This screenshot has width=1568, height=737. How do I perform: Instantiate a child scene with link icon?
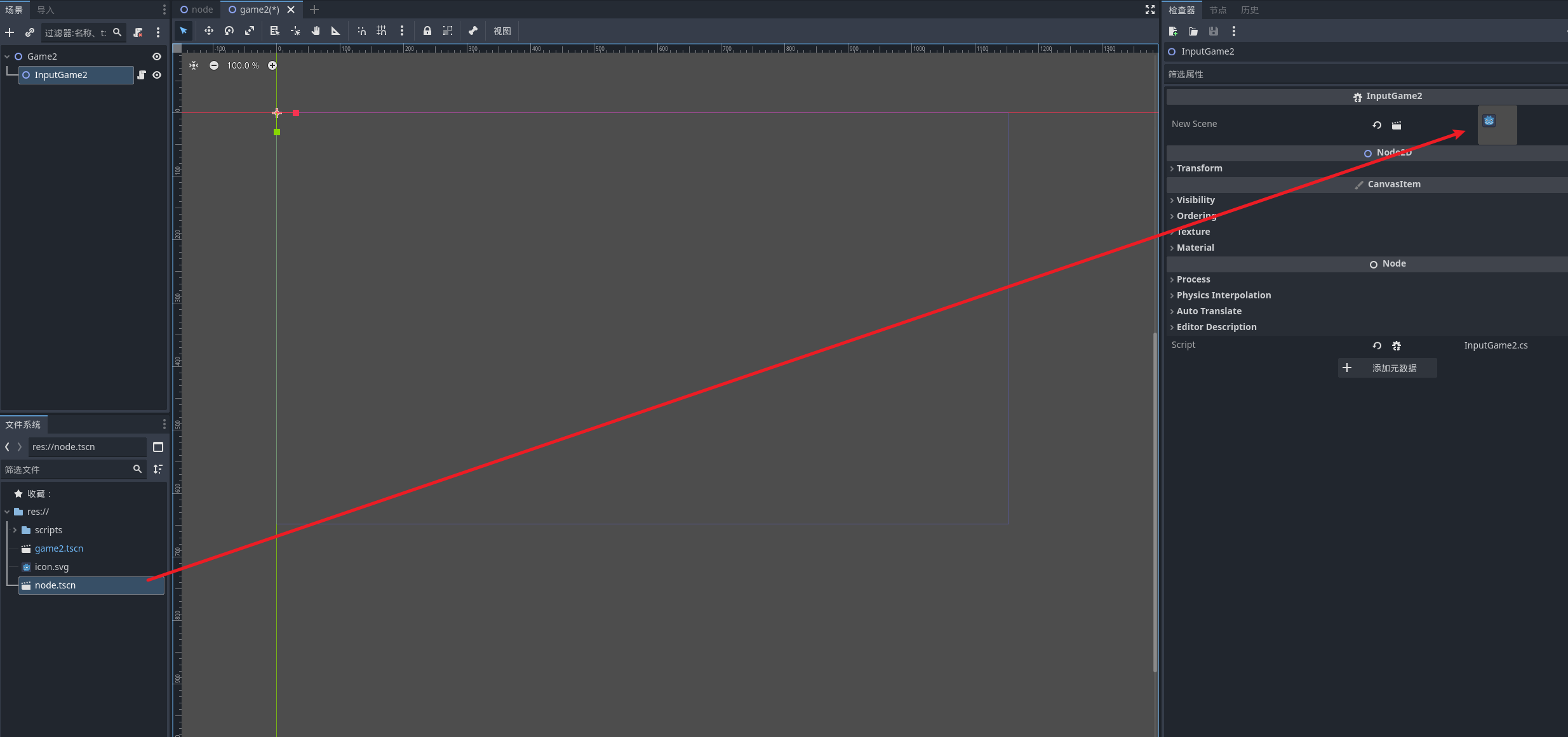point(30,32)
